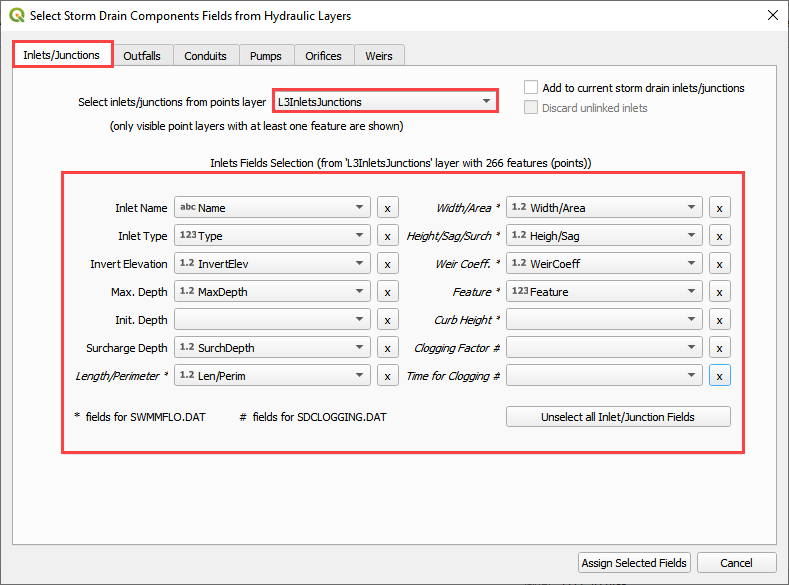This screenshot has height=585, width=789.
Task: Switch to the Conduits tab
Action: tap(205, 56)
